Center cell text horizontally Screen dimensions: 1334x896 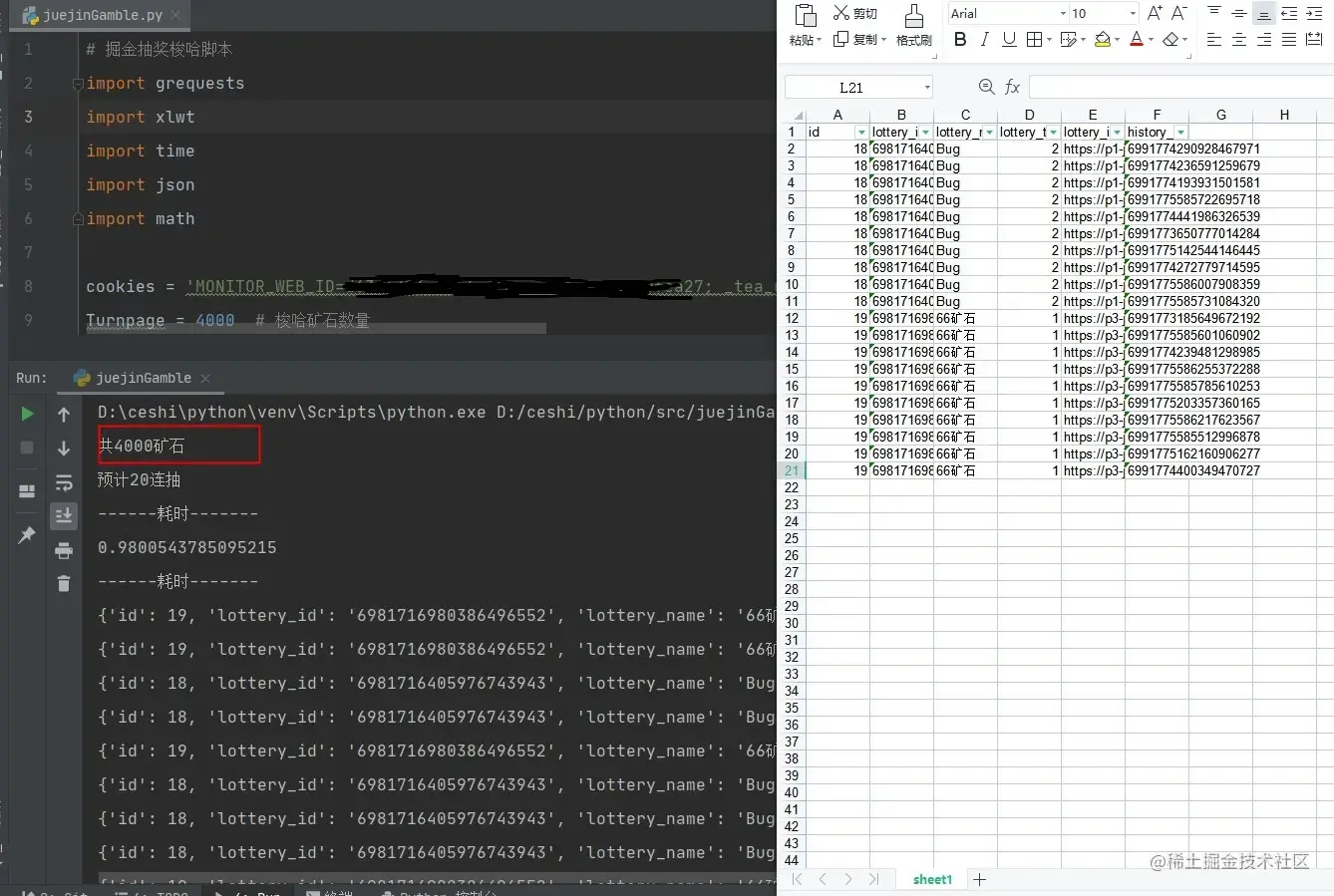coord(1238,39)
